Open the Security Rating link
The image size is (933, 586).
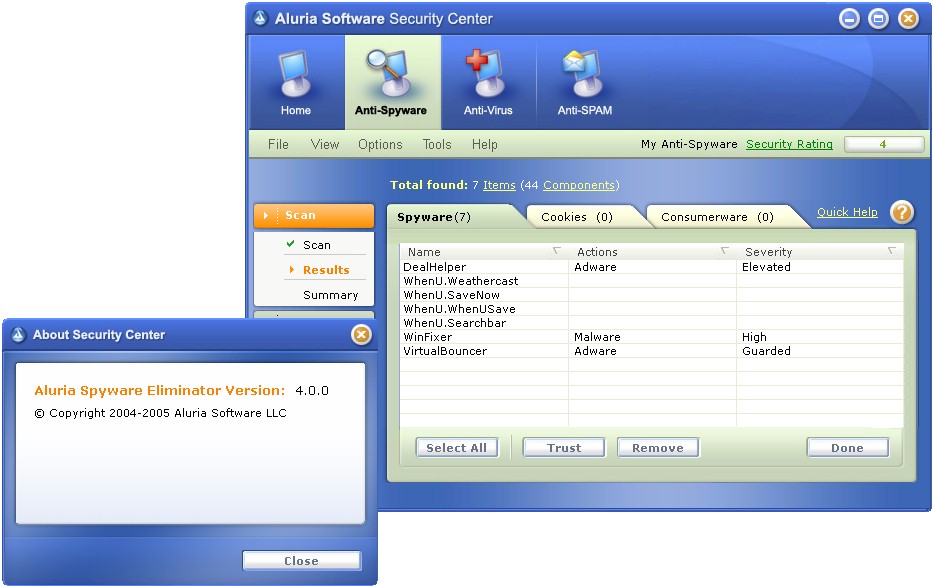(x=790, y=144)
